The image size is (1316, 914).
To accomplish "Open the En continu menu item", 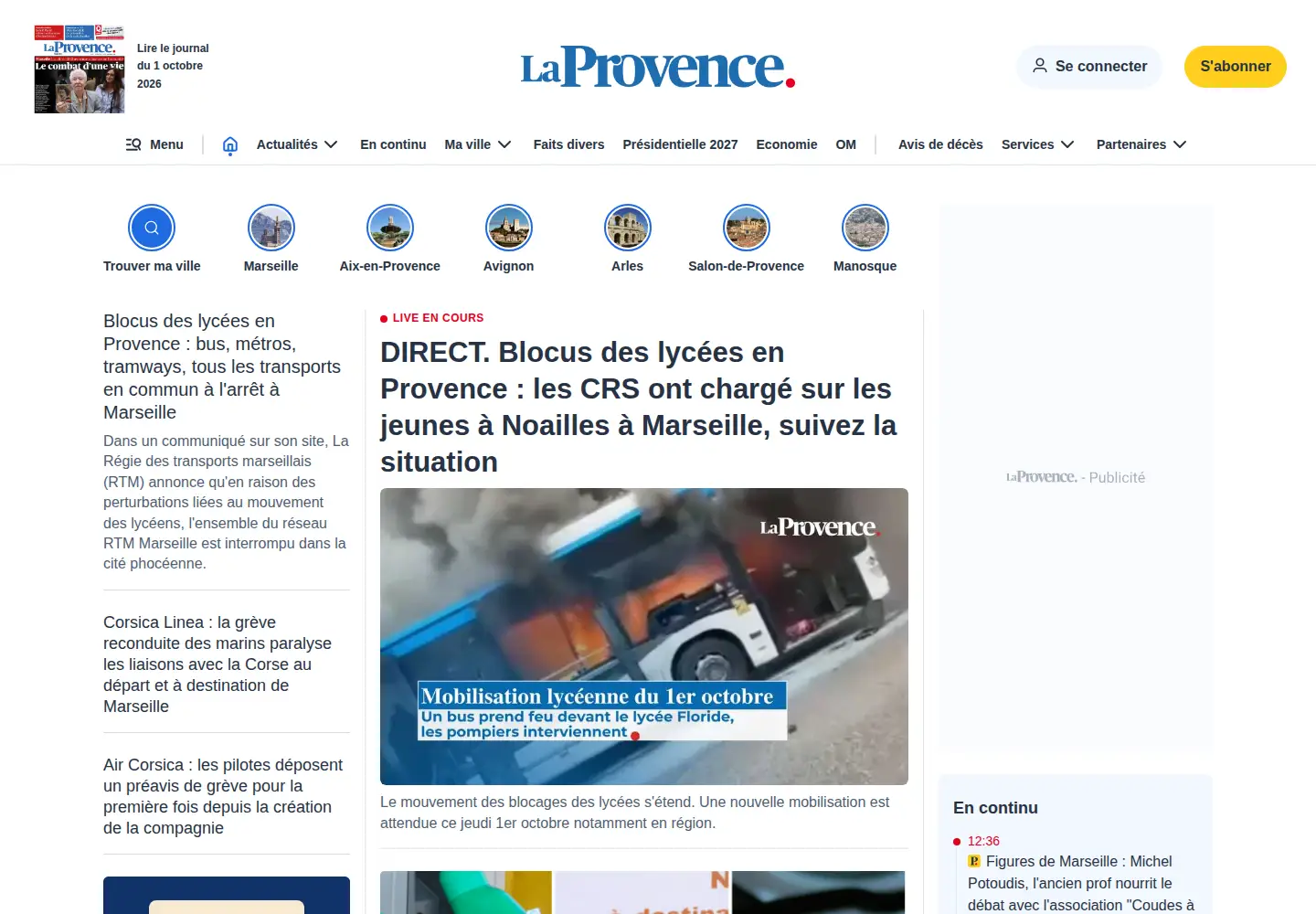I will (393, 144).
